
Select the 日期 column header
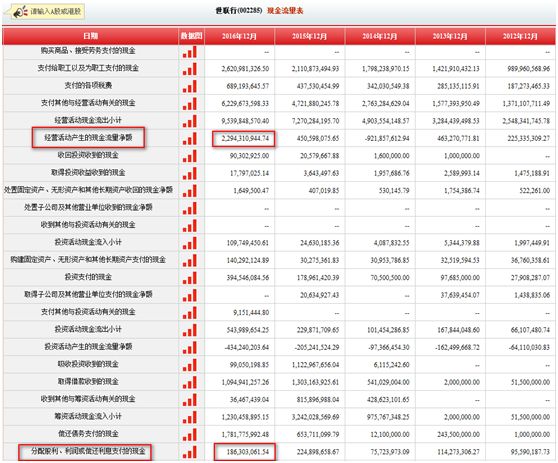tap(90, 36)
